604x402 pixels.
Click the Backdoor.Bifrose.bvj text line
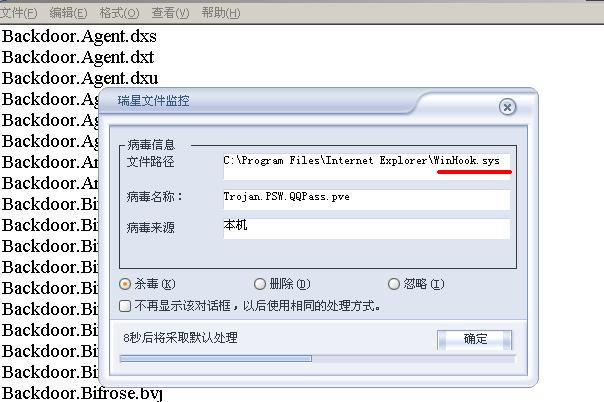[82, 393]
